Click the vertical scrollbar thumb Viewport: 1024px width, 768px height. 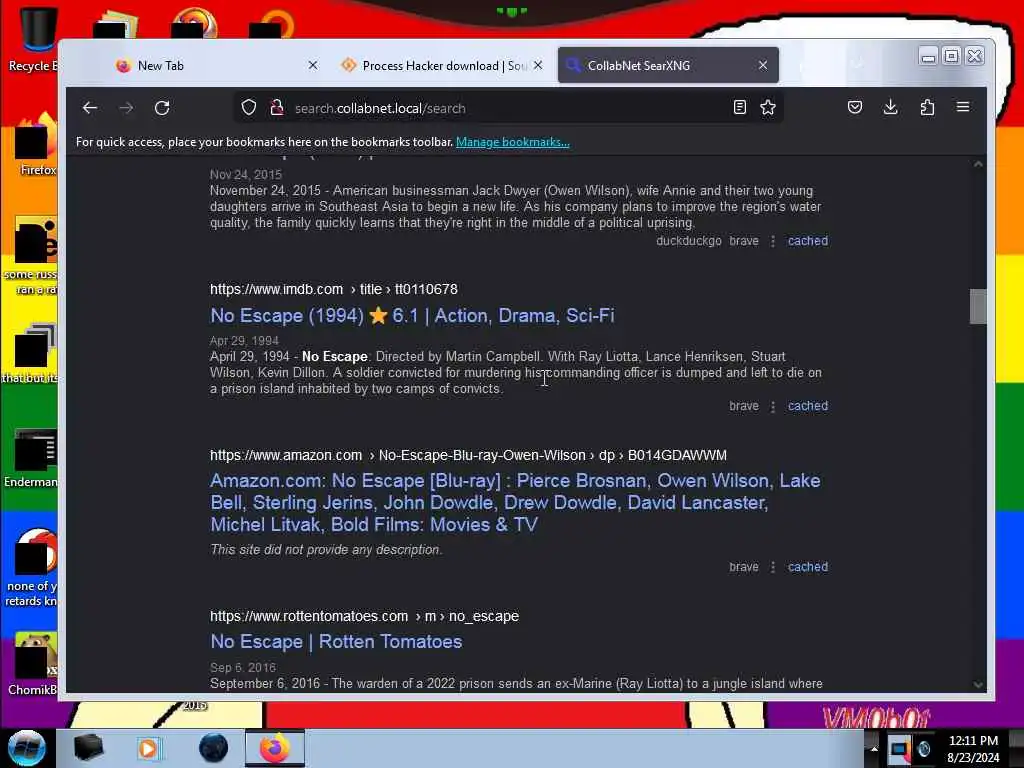point(978,306)
